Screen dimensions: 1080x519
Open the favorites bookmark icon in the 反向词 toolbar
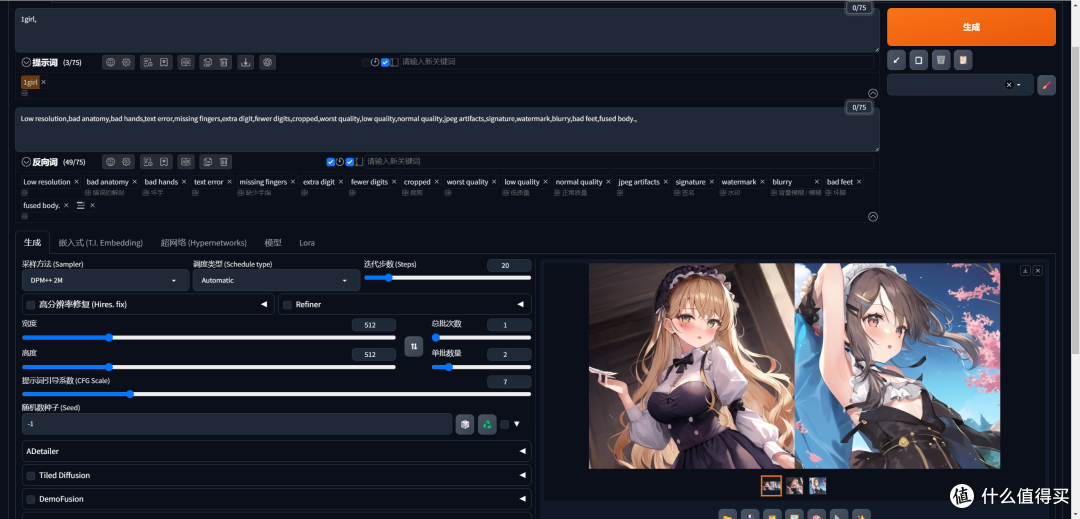pos(164,162)
